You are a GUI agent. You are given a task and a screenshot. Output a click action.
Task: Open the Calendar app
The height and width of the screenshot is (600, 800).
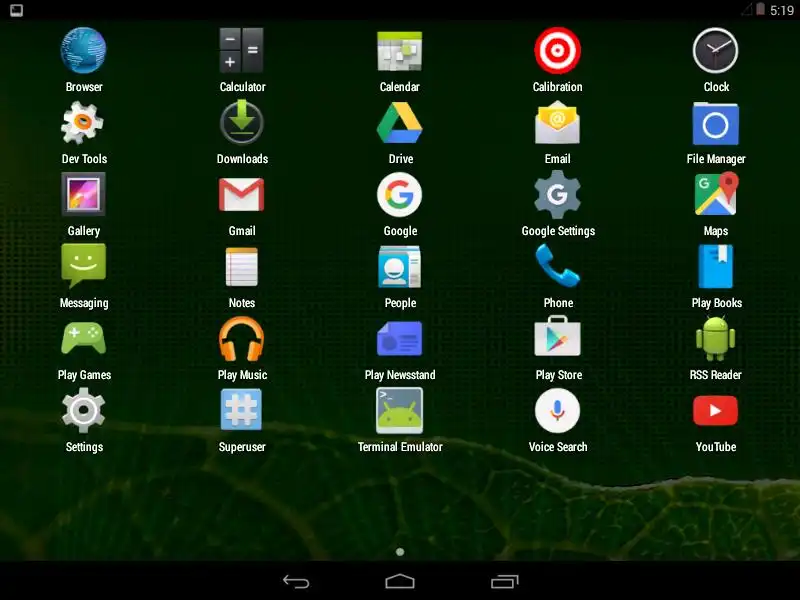click(399, 51)
